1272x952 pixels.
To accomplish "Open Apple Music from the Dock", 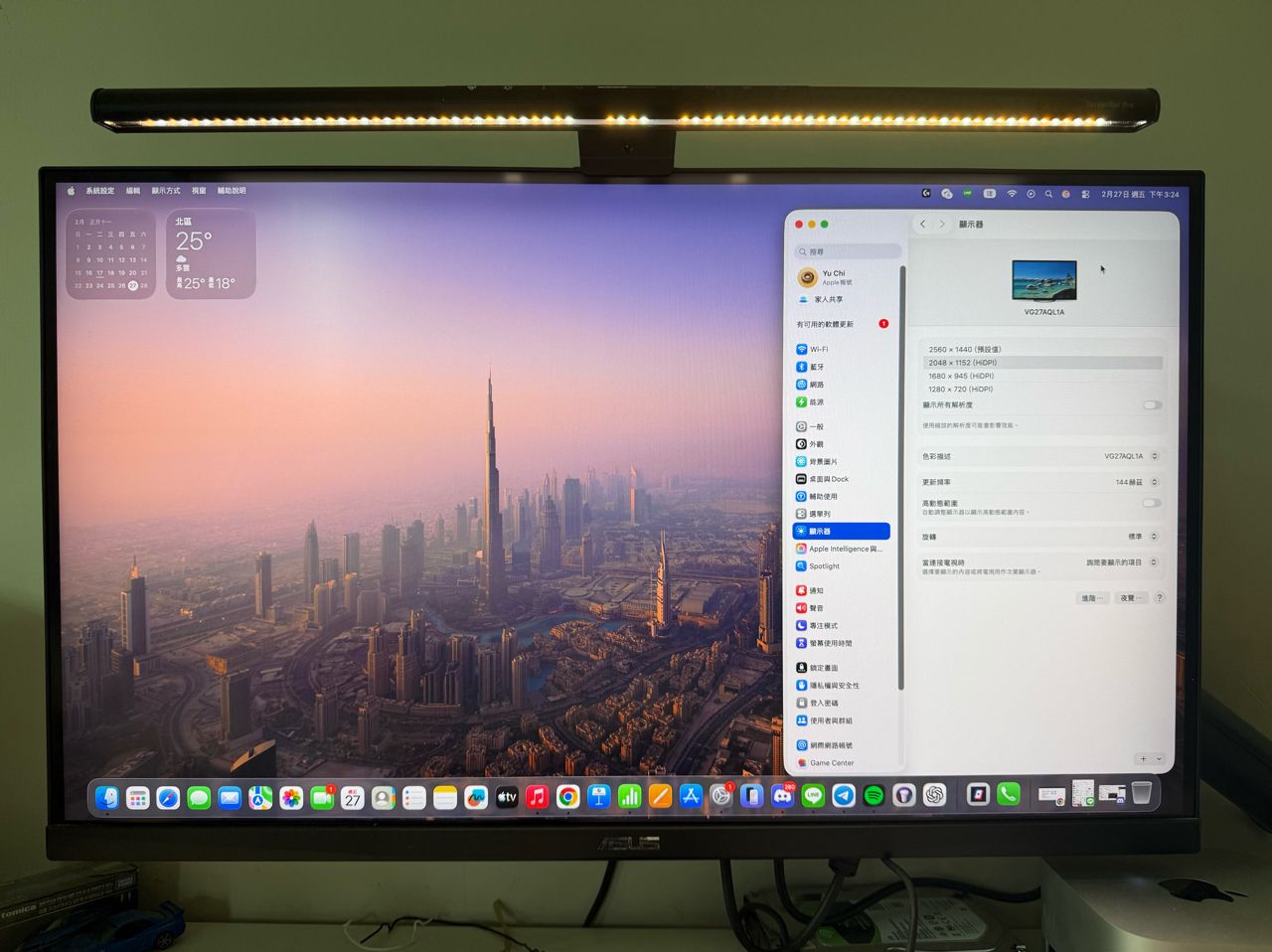I will point(537,796).
